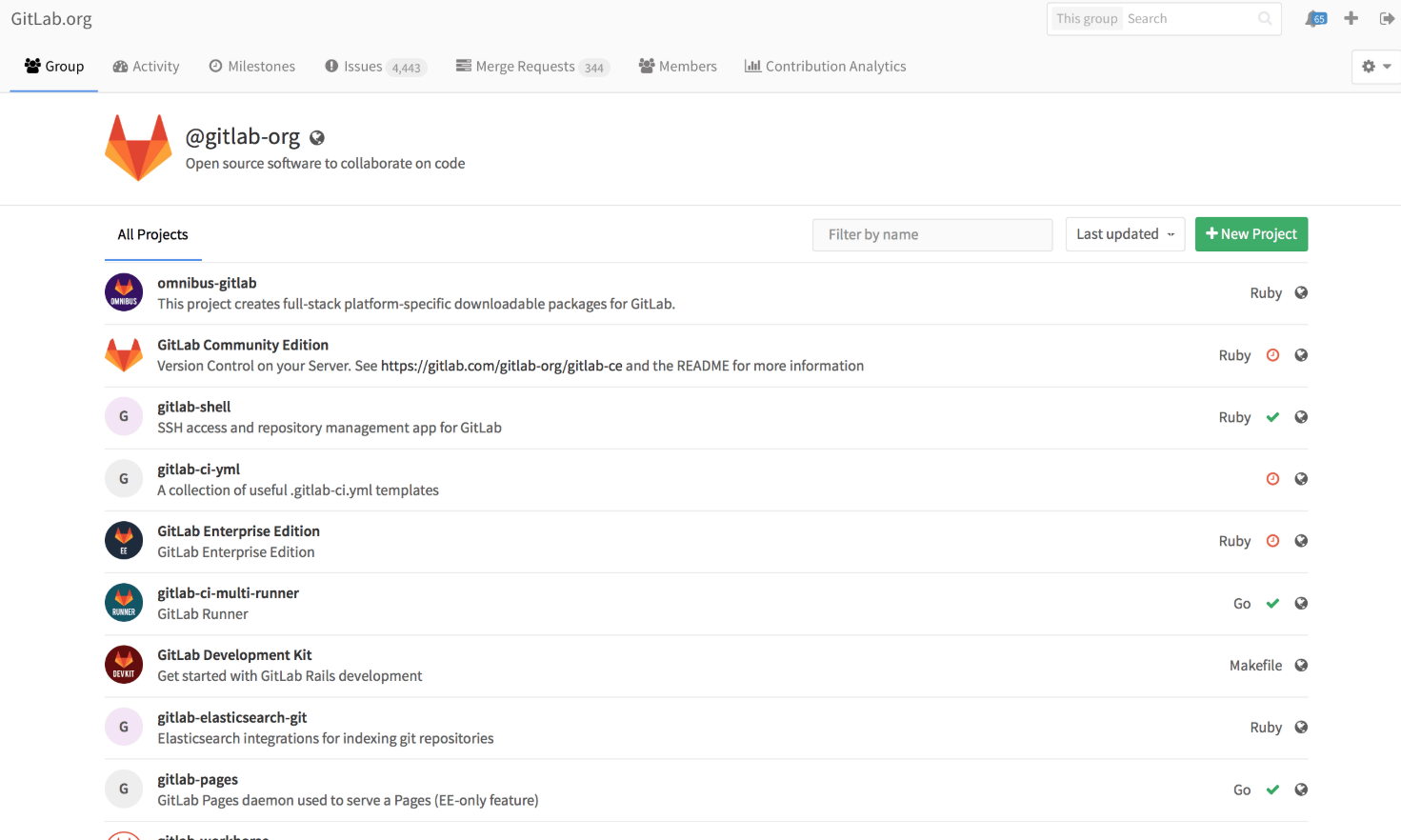This screenshot has width=1401, height=840.
Task: Click the passed checkmark for gitlab-pages
Action: click(x=1272, y=790)
